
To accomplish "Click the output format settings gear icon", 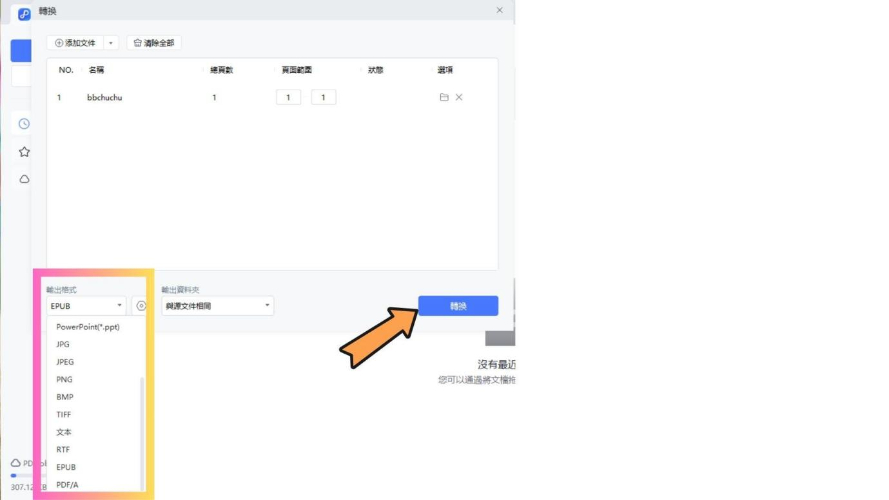I will coord(141,306).
